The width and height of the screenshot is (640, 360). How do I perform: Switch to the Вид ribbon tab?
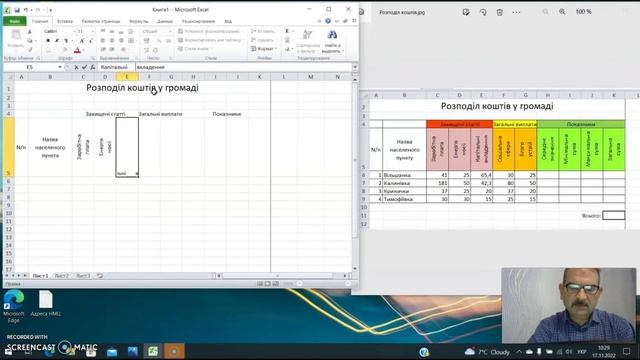point(228,21)
